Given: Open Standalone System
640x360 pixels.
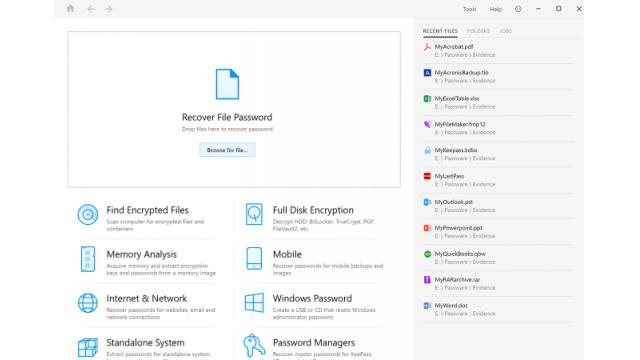Looking at the screenshot, I should 145,342.
